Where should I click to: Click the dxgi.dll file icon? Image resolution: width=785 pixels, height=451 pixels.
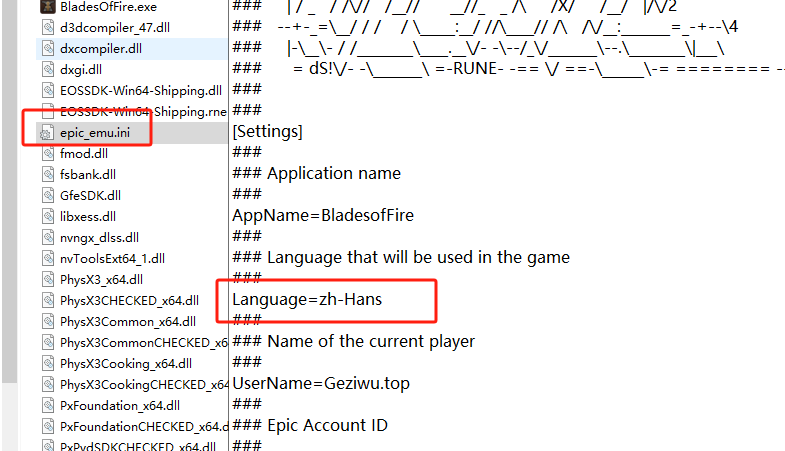pyautogui.click(x=48, y=70)
